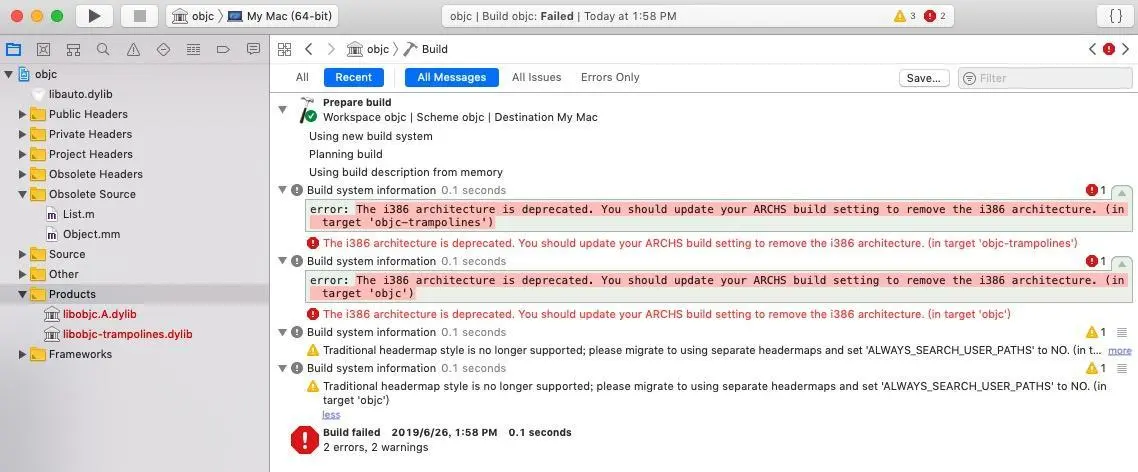1138x472 pixels.
Task: Select the All filter
Action: click(302, 77)
